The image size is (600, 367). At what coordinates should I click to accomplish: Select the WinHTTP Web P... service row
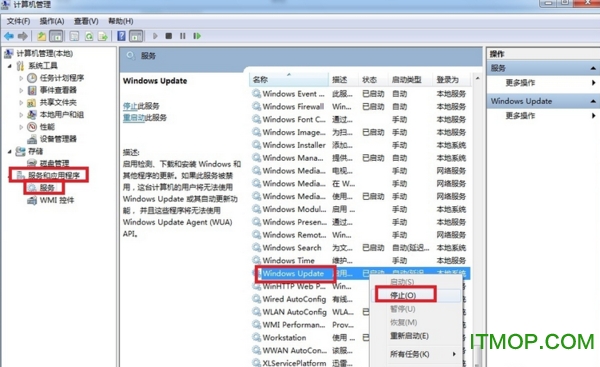[310, 286]
